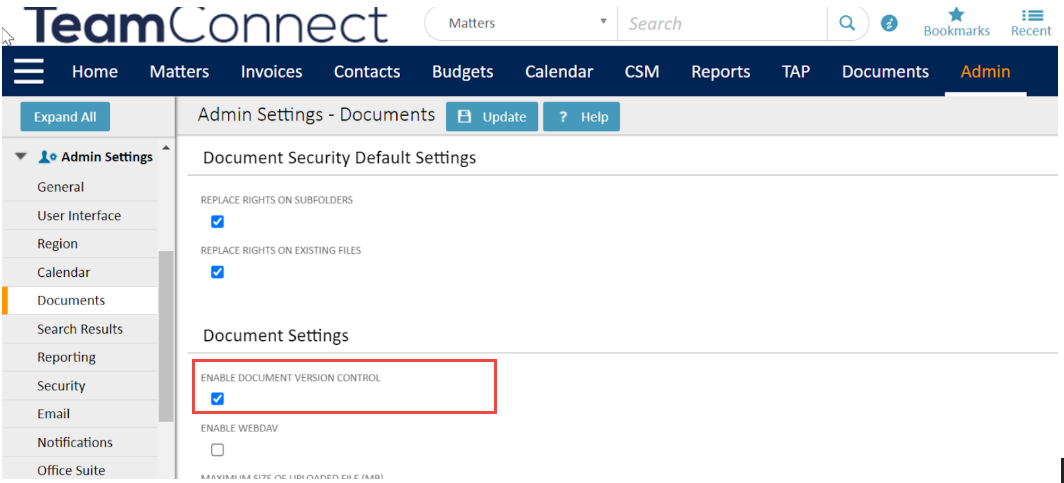The height and width of the screenshot is (483, 1064).
Task: Switch to the Contacts tab
Action: click(367, 72)
